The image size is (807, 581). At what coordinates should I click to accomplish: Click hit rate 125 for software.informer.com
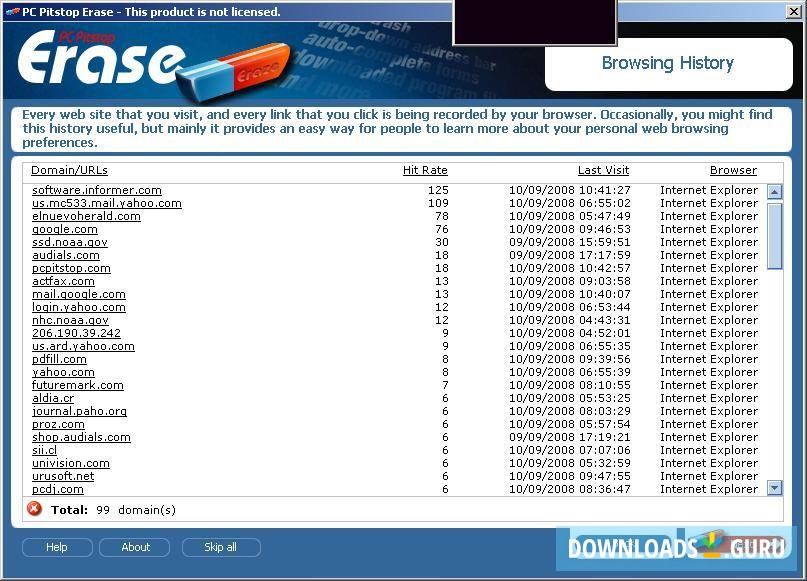tap(438, 190)
